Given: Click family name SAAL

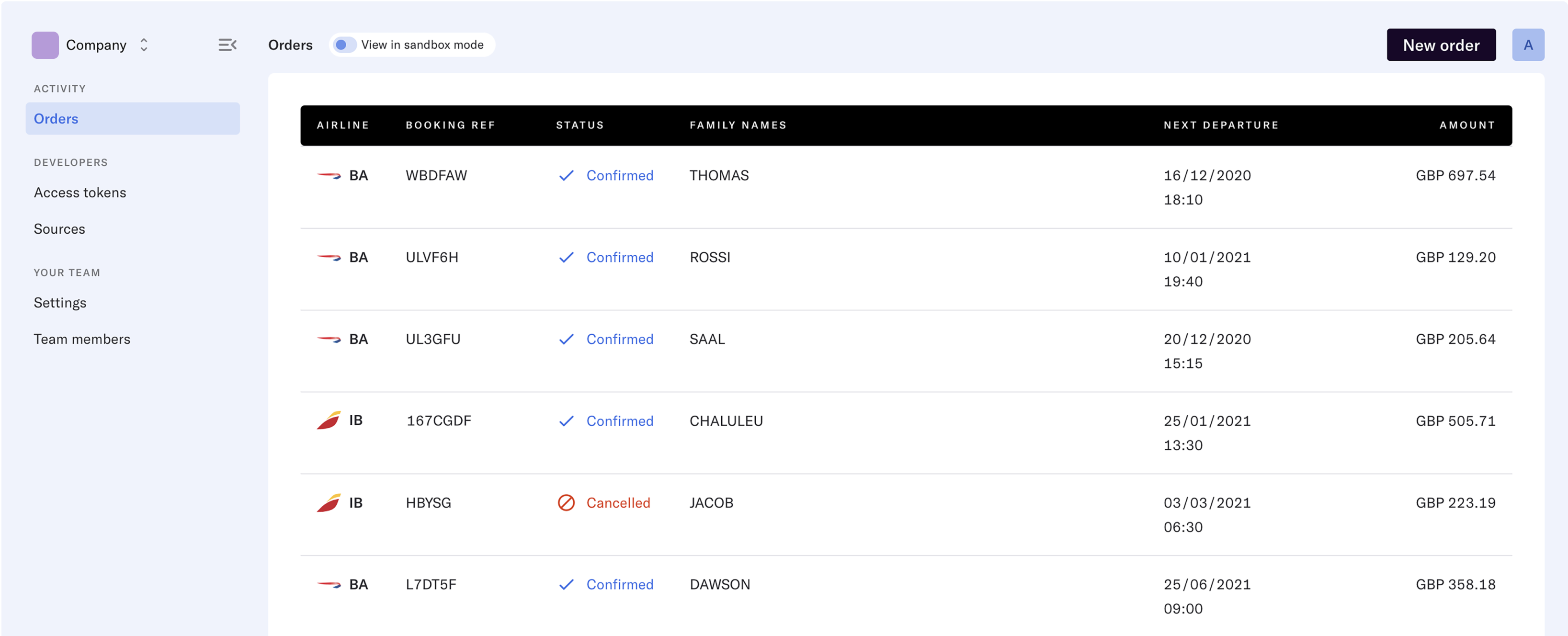Looking at the screenshot, I should pyautogui.click(x=707, y=339).
